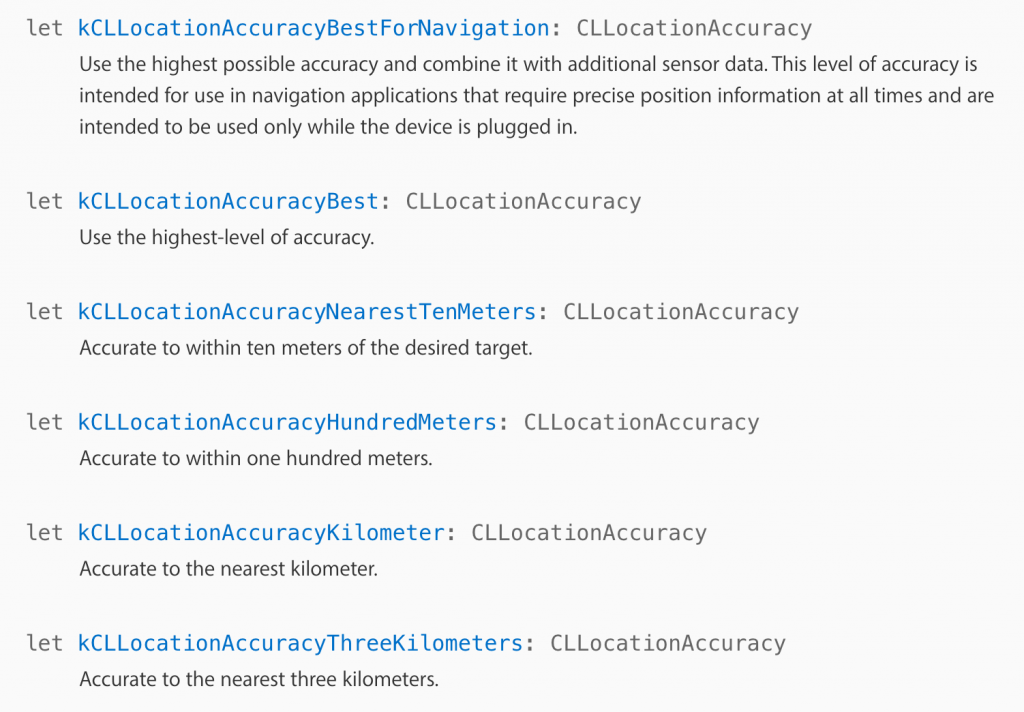Click CLLocationAccuracy type after Kilometer constant
The width and height of the screenshot is (1024, 712).
589,532
